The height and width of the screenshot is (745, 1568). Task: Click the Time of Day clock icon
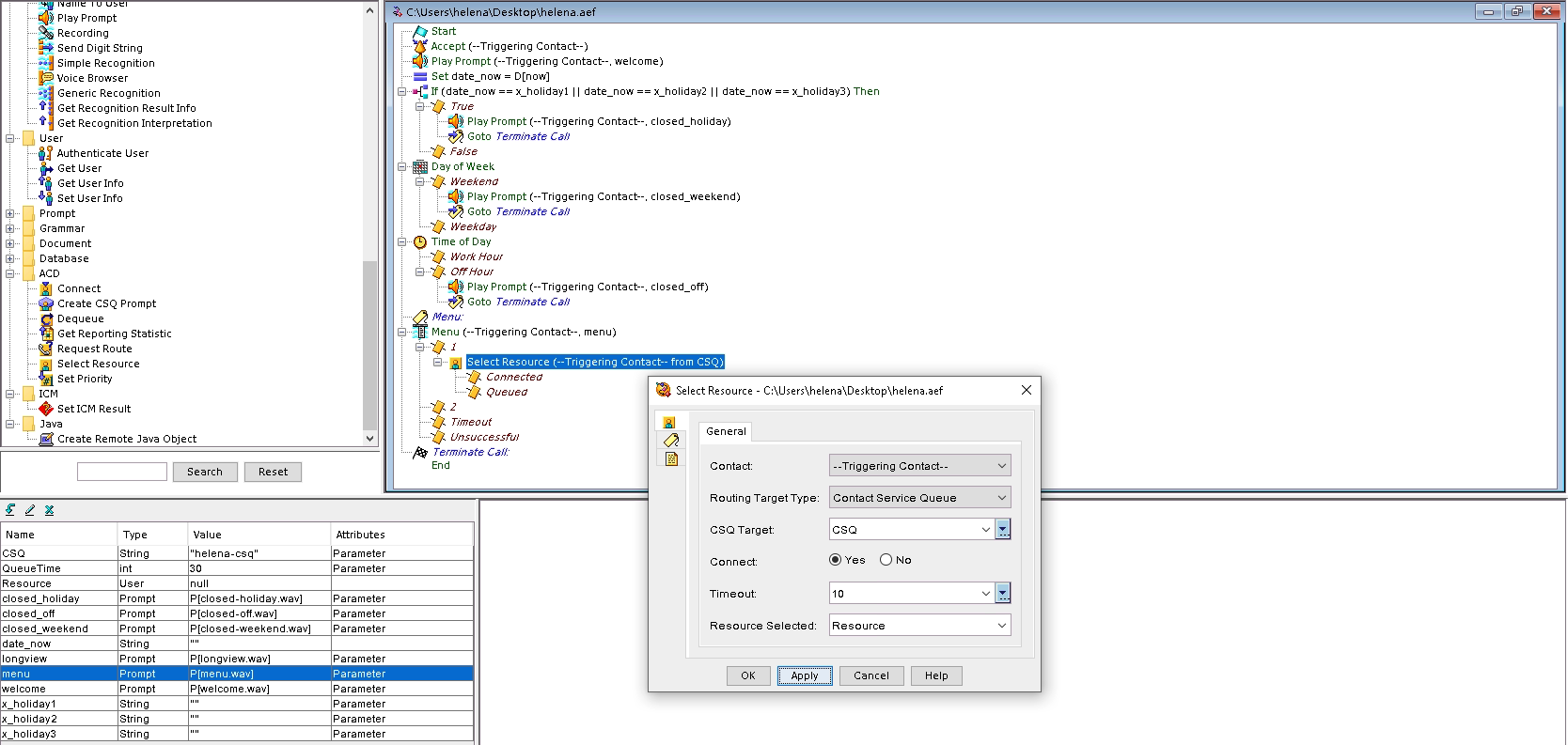click(x=420, y=241)
